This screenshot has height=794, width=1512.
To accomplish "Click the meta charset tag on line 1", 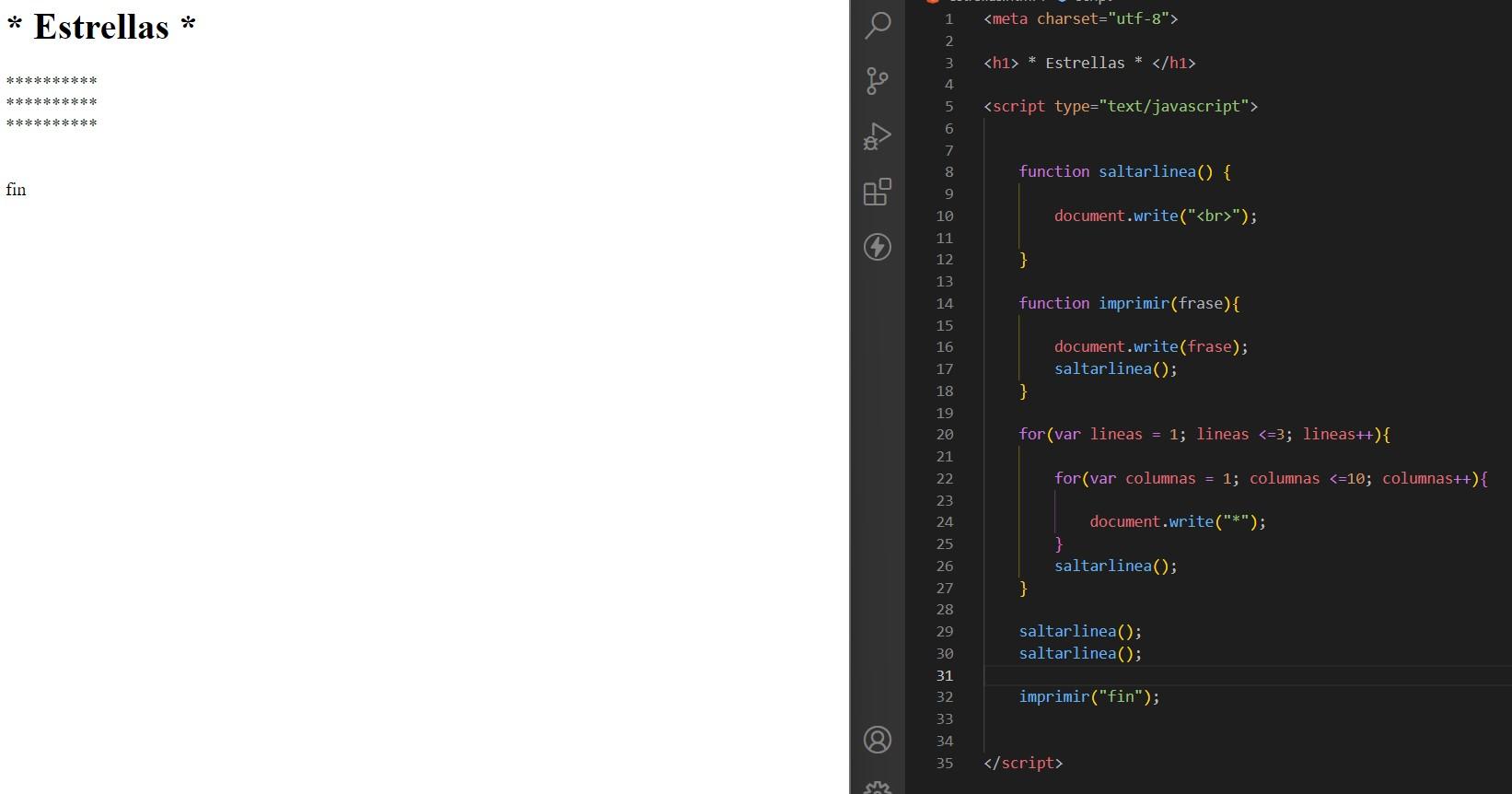I will [1080, 18].
